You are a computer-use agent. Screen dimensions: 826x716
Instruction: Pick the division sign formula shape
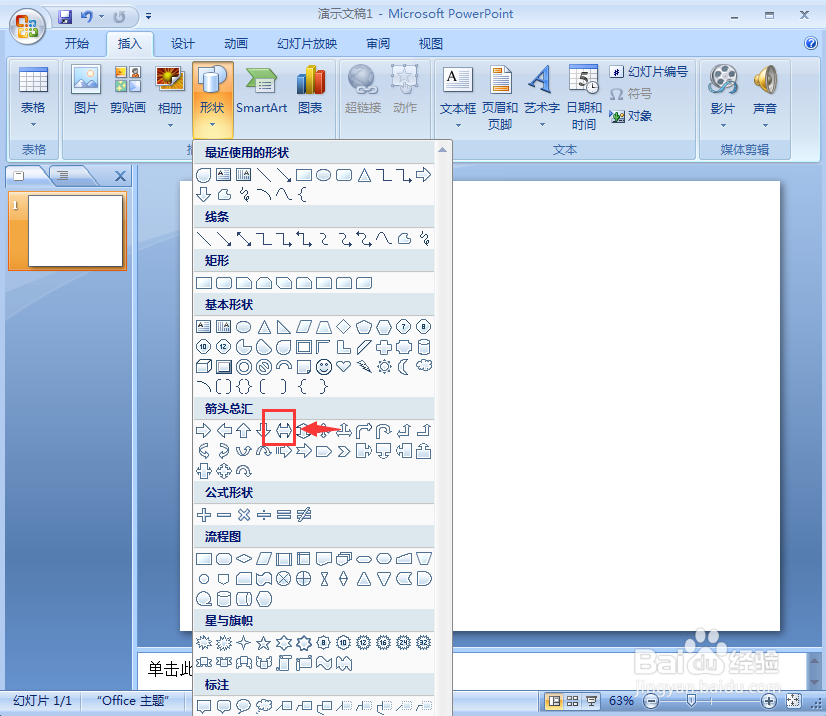click(x=263, y=515)
